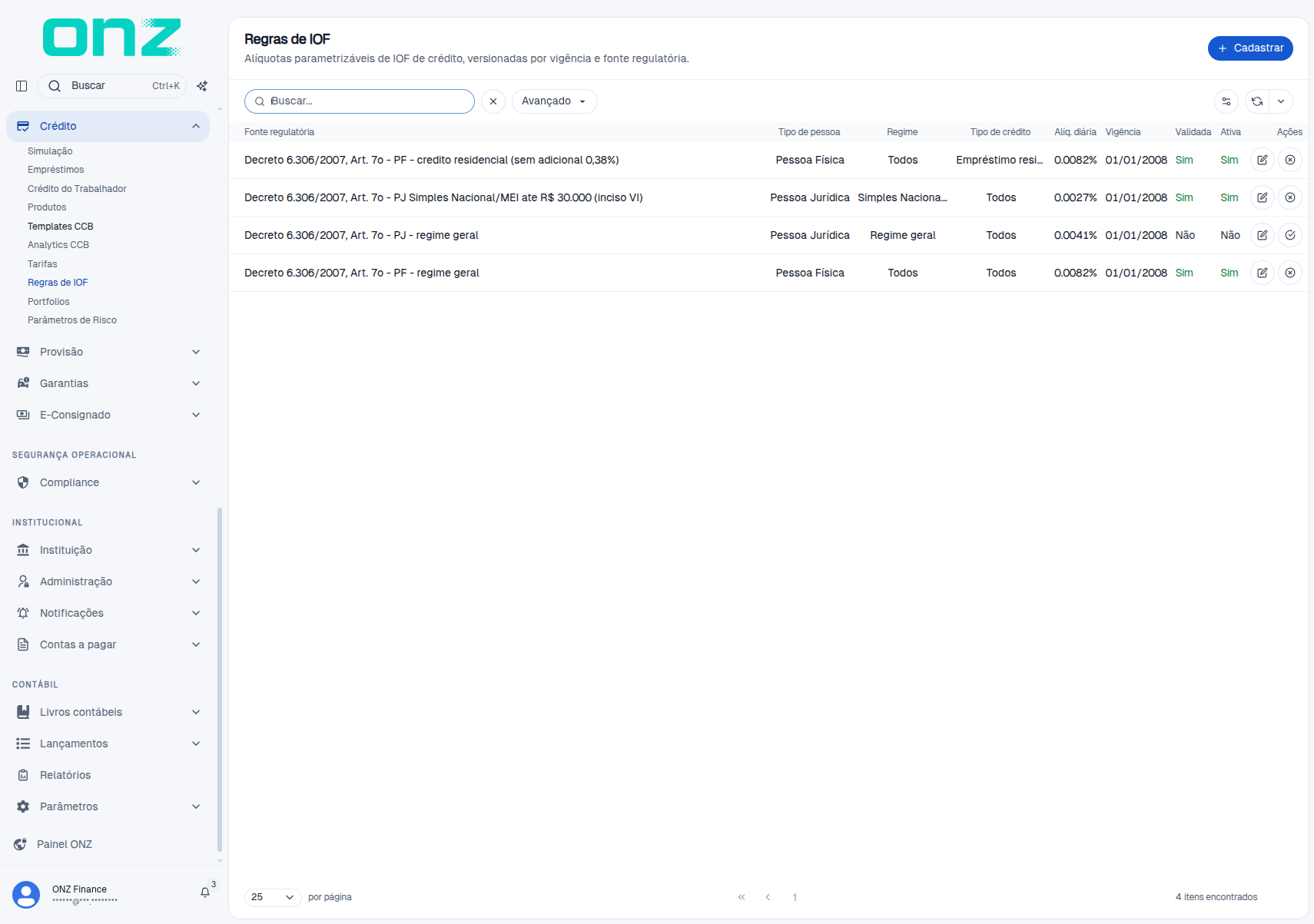Click the AI sparkle icon beside search
This screenshot has width=1314, height=924.
pyautogui.click(x=202, y=86)
